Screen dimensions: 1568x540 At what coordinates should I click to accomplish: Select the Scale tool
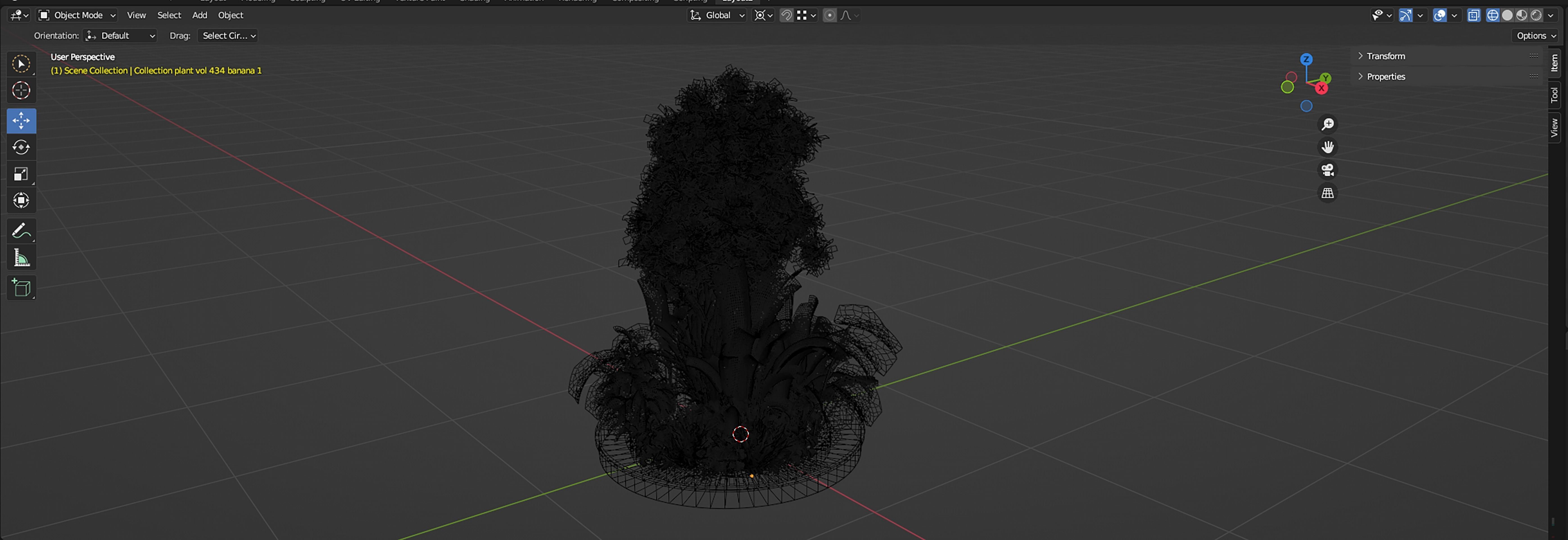[21, 174]
